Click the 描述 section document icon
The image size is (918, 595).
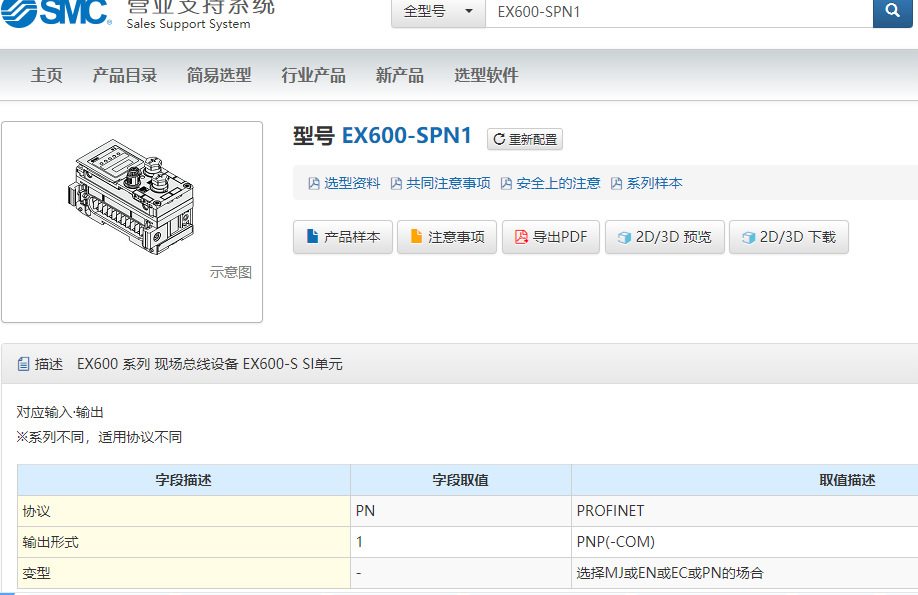(23, 364)
